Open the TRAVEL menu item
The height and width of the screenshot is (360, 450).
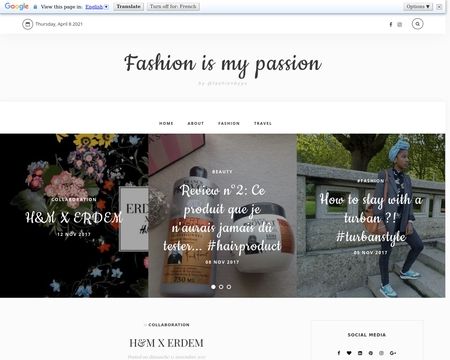pyautogui.click(x=263, y=123)
